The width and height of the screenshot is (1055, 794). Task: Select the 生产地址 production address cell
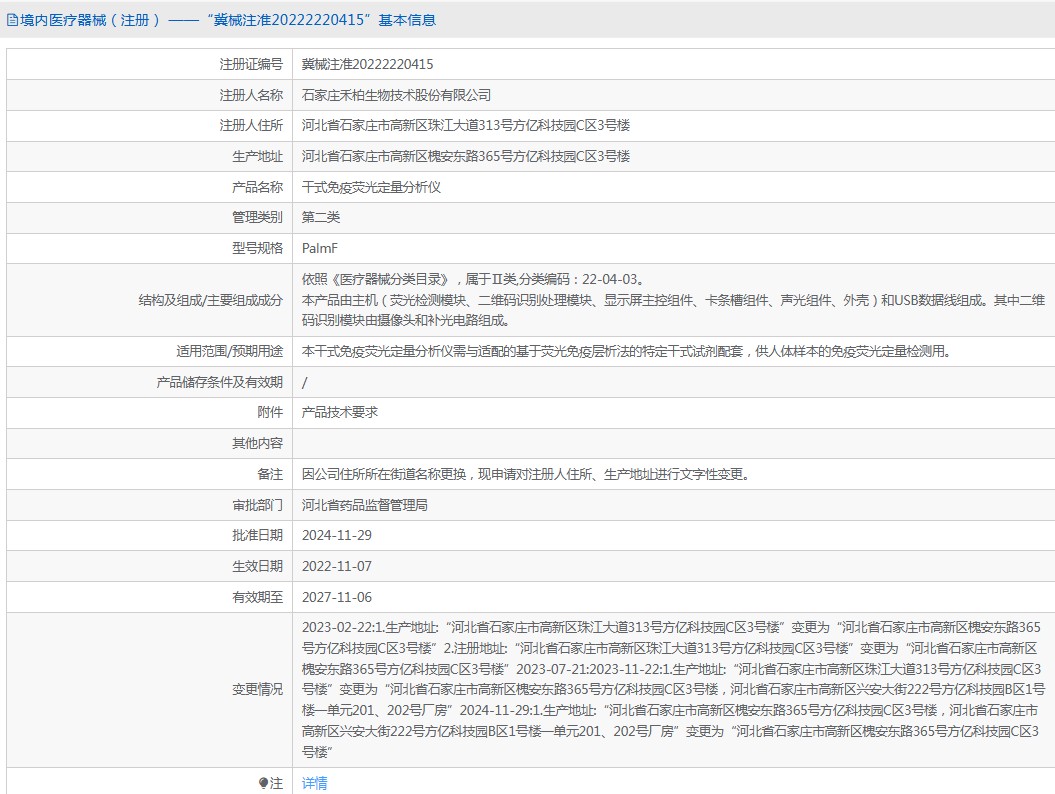(467, 156)
